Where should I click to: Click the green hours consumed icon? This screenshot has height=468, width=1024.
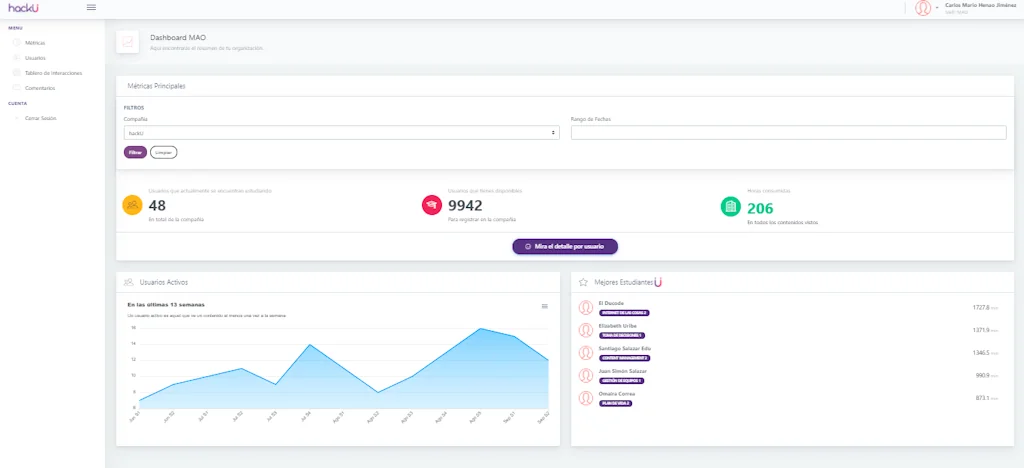731,206
